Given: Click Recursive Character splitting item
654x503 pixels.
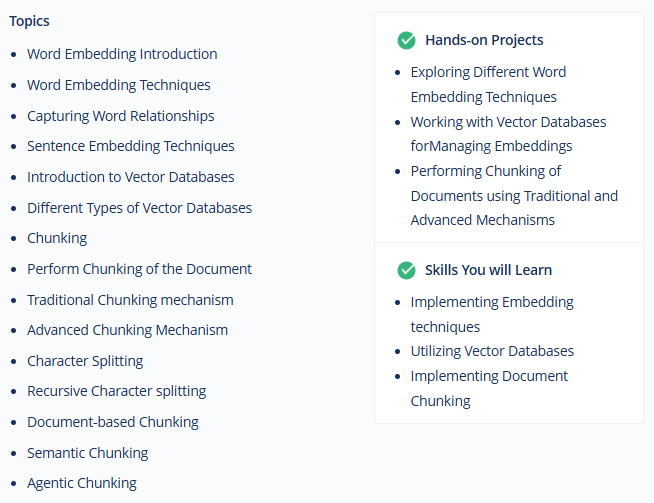Looking at the screenshot, I should click(117, 391).
